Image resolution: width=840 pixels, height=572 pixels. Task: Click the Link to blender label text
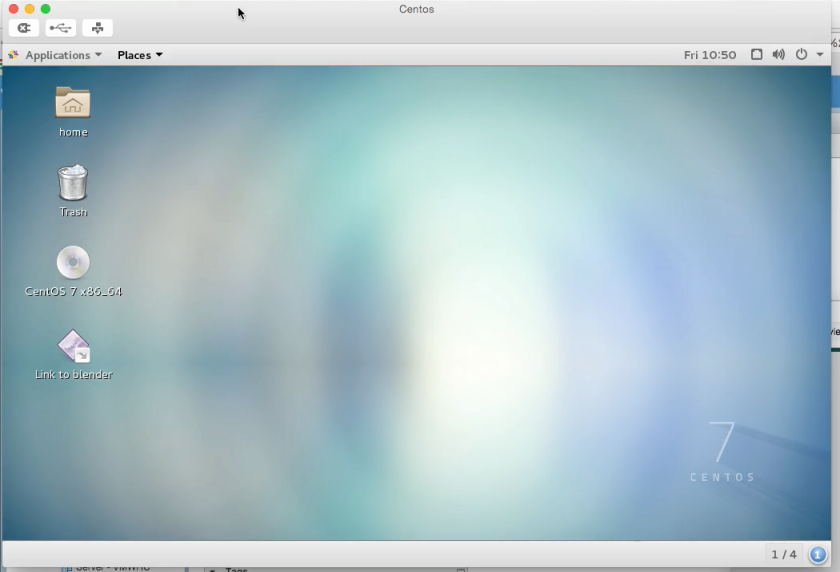[x=74, y=375]
